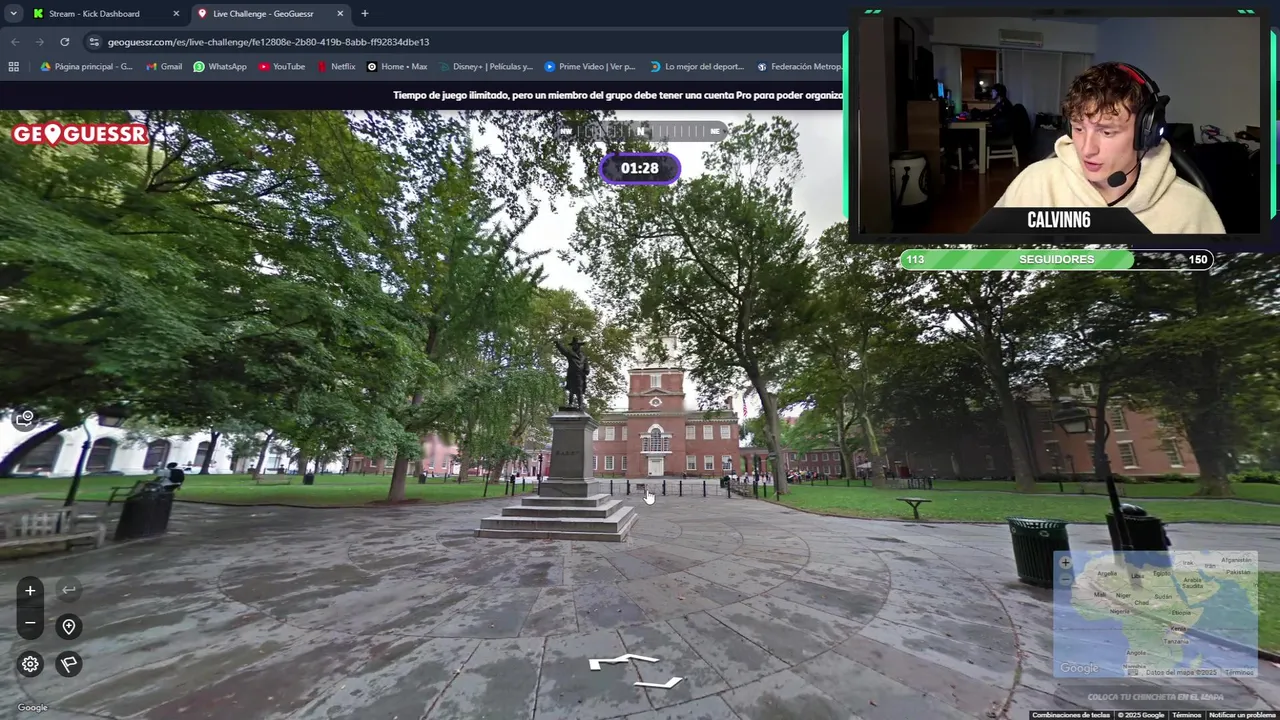Image resolution: width=1280 pixels, height=720 pixels.
Task: Click Coloca tu chincheta en el mapa
Action: [1155, 697]
